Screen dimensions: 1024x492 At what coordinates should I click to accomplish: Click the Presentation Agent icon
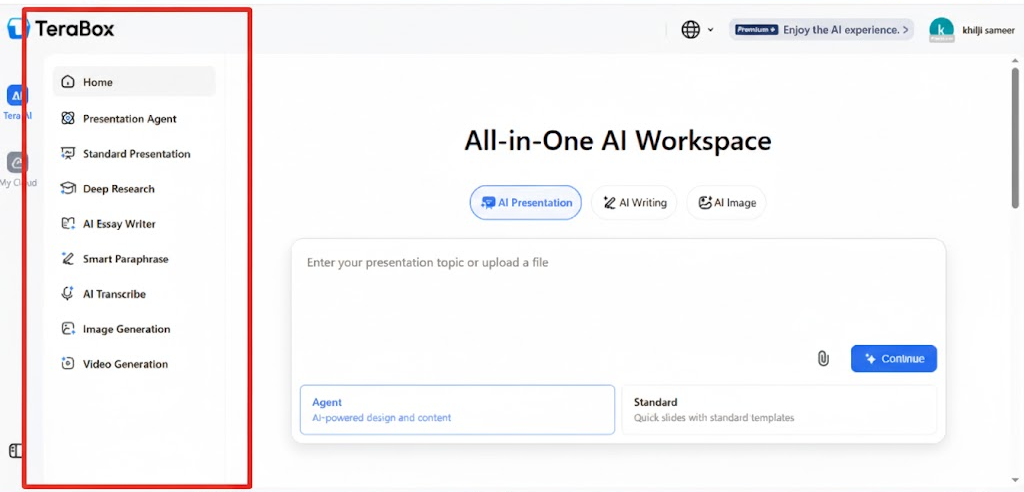[68, 118]
